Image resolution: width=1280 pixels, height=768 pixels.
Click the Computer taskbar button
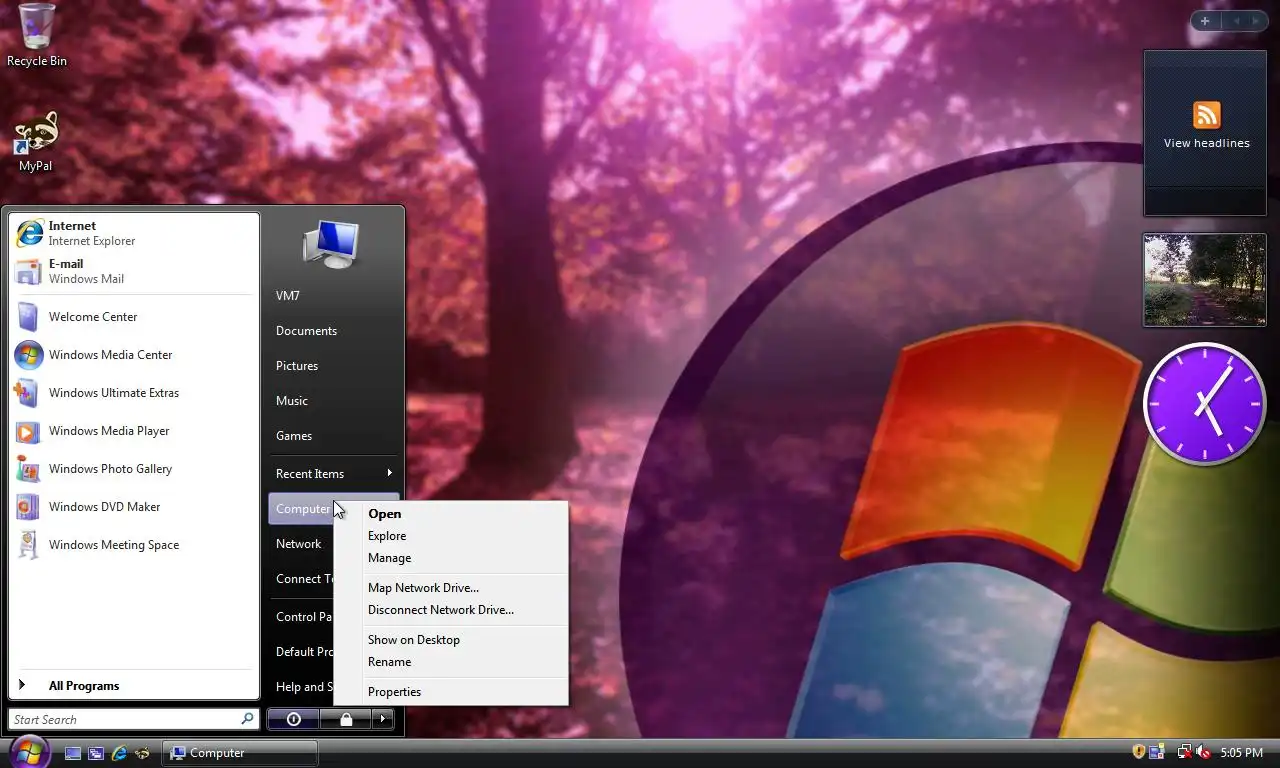point(240,753)
